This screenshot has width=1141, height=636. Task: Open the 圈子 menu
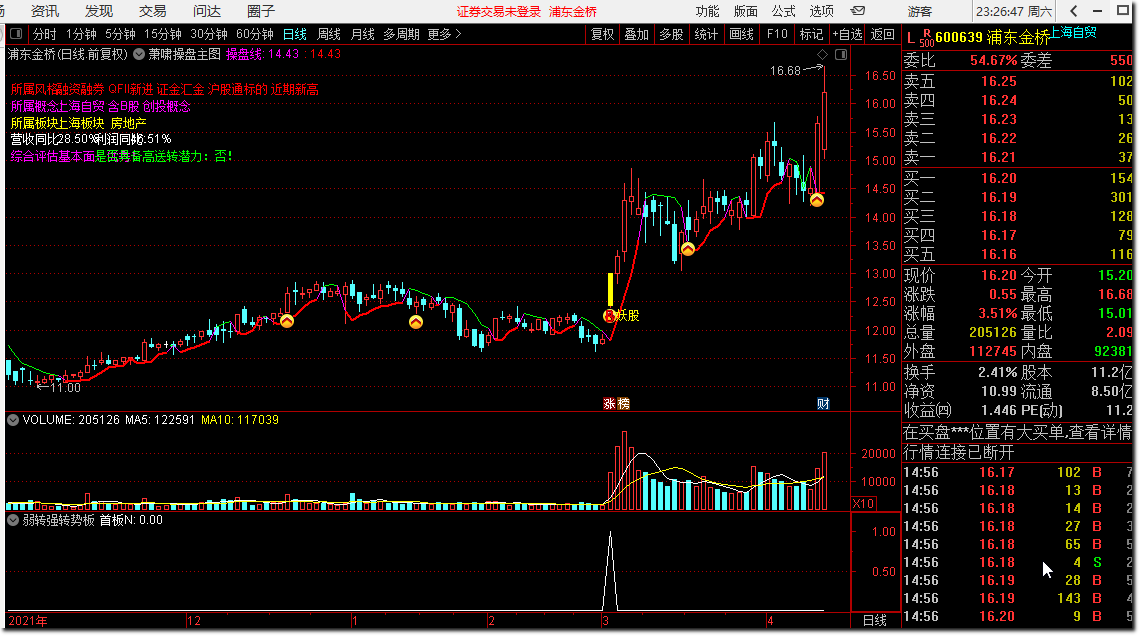point(261,11)
